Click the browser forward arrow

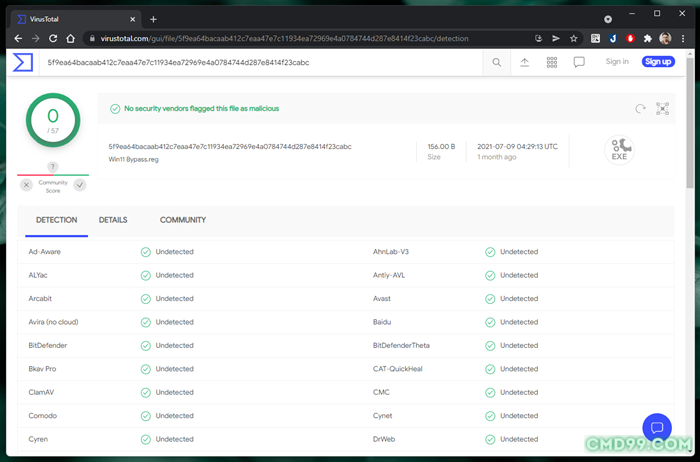(x=36, y=38)
